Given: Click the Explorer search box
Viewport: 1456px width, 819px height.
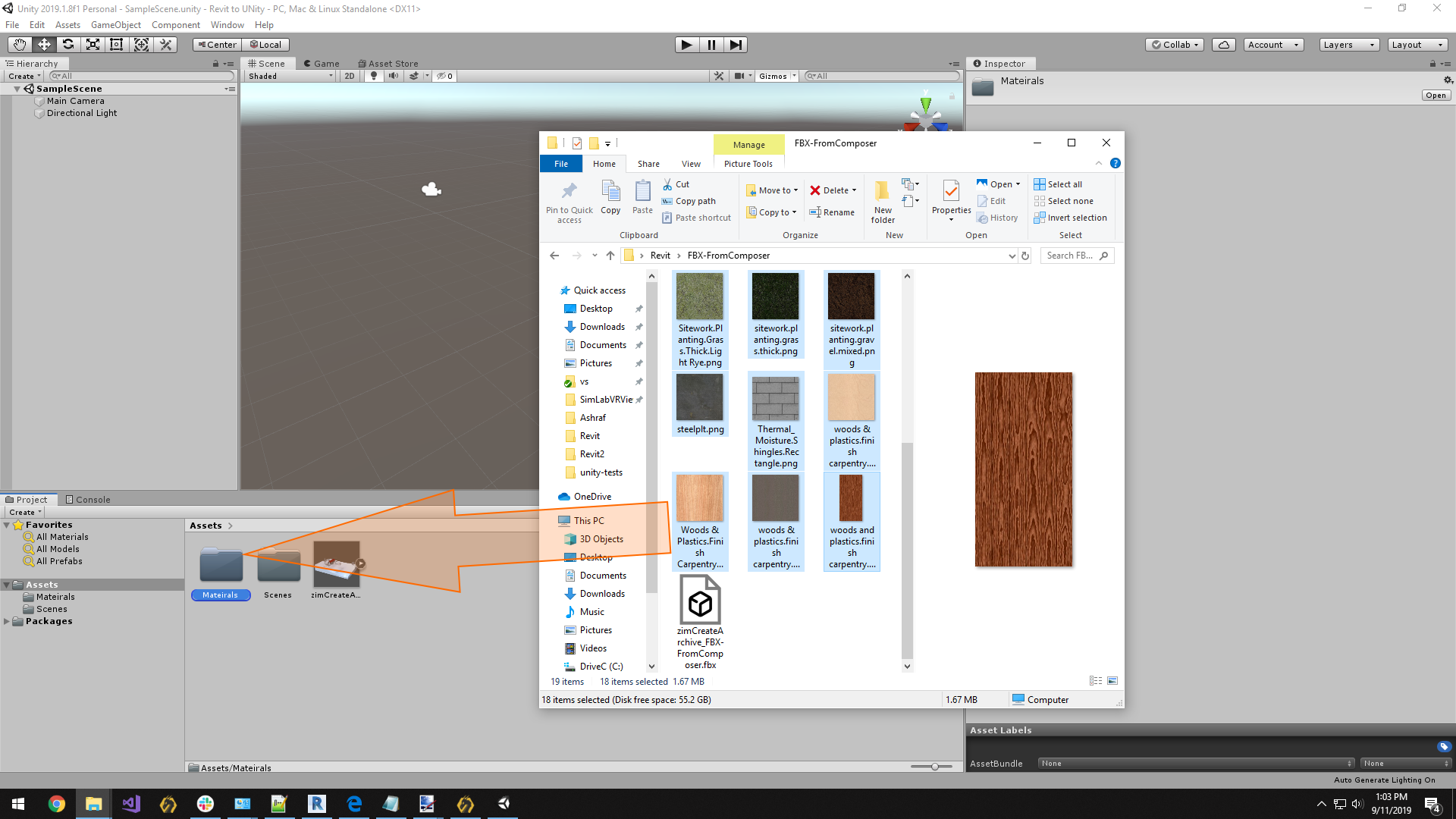Looking at the screenshot, I should click(x=1077, y=256).
